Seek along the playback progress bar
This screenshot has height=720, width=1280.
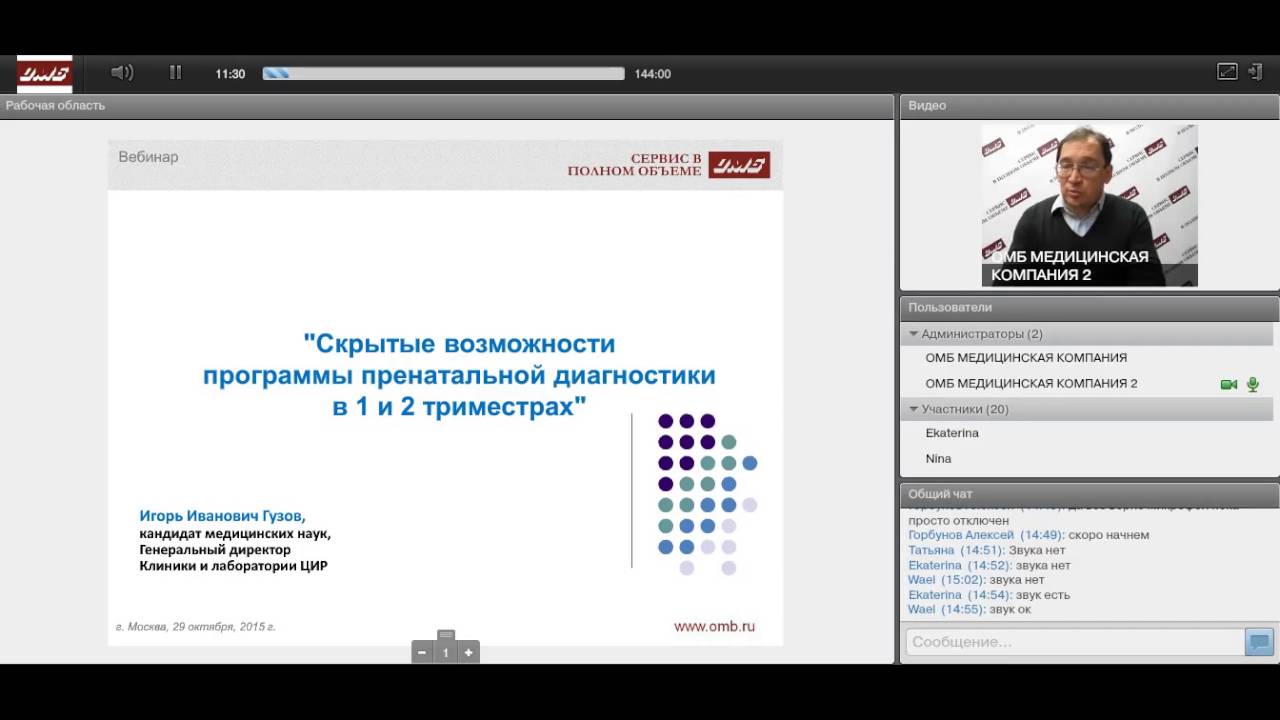[444, 74]
